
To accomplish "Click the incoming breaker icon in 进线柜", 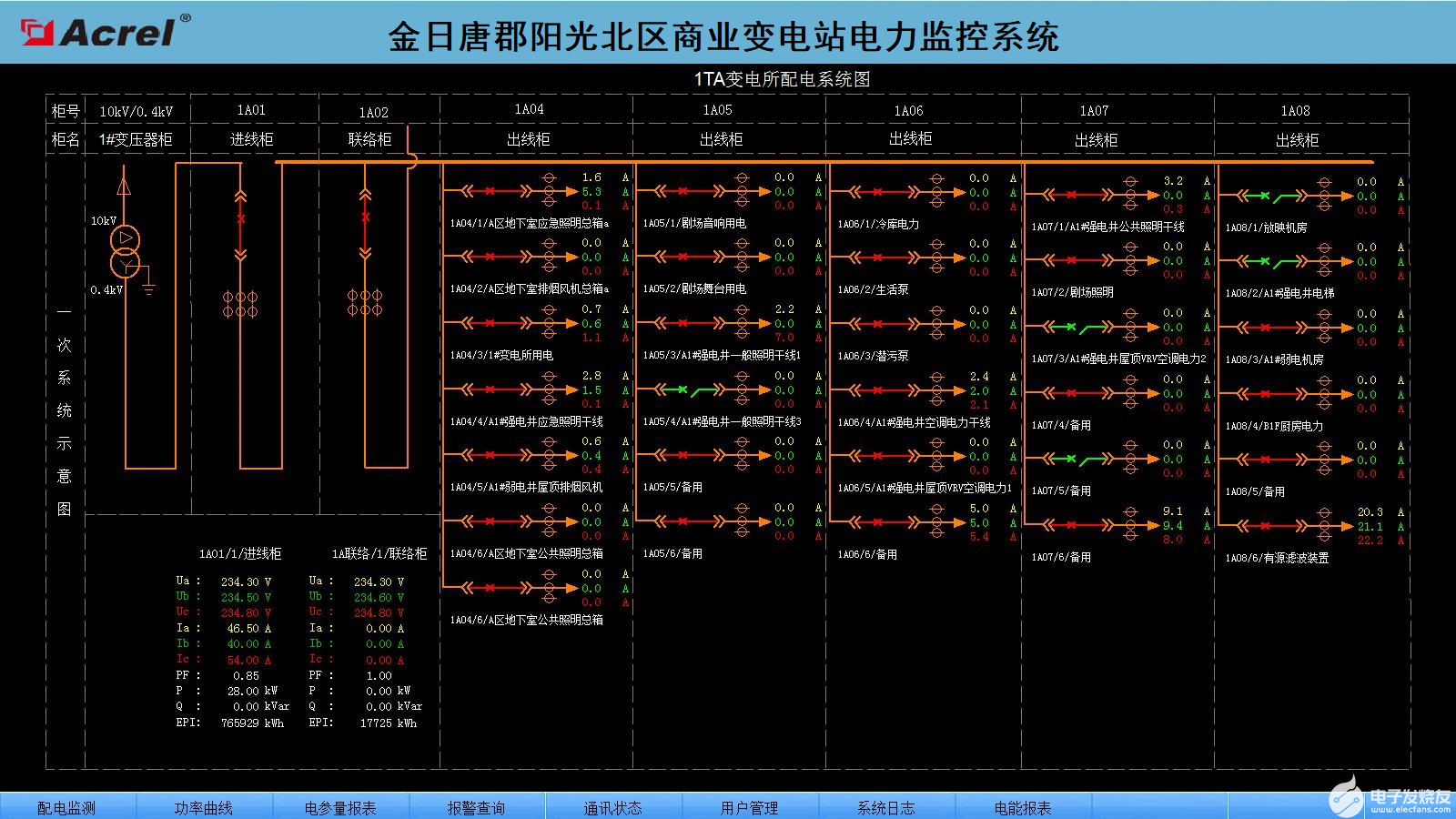I will point(240,218).
